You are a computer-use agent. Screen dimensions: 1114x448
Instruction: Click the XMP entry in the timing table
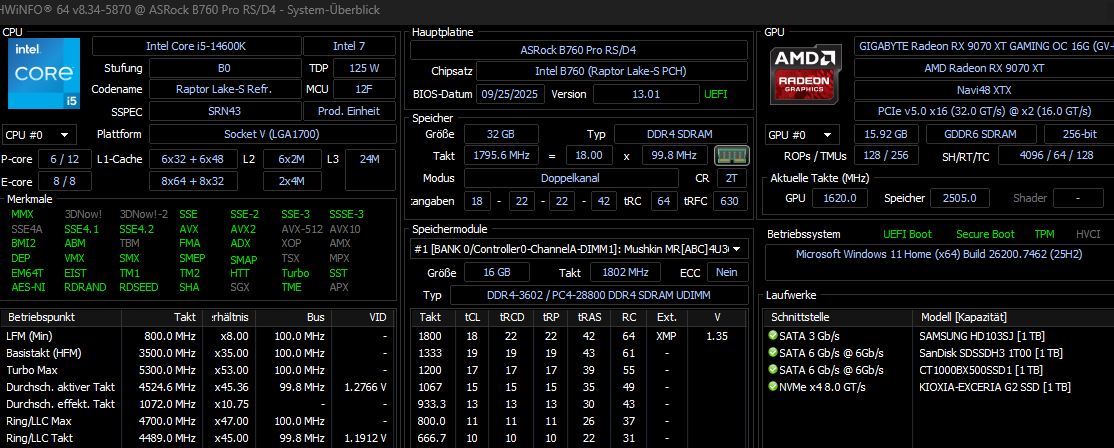pyautogui.click(x=666, y=336)
